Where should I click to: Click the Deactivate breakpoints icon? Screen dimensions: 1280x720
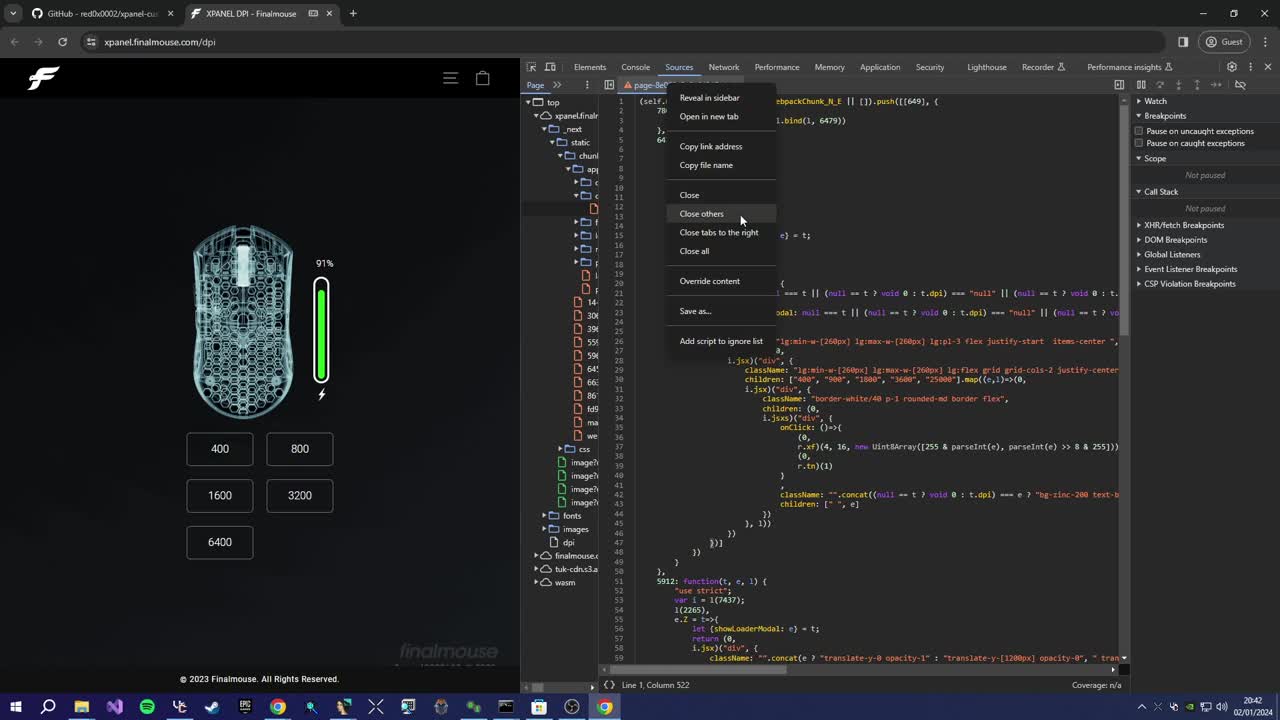[x=1241, y=84]
